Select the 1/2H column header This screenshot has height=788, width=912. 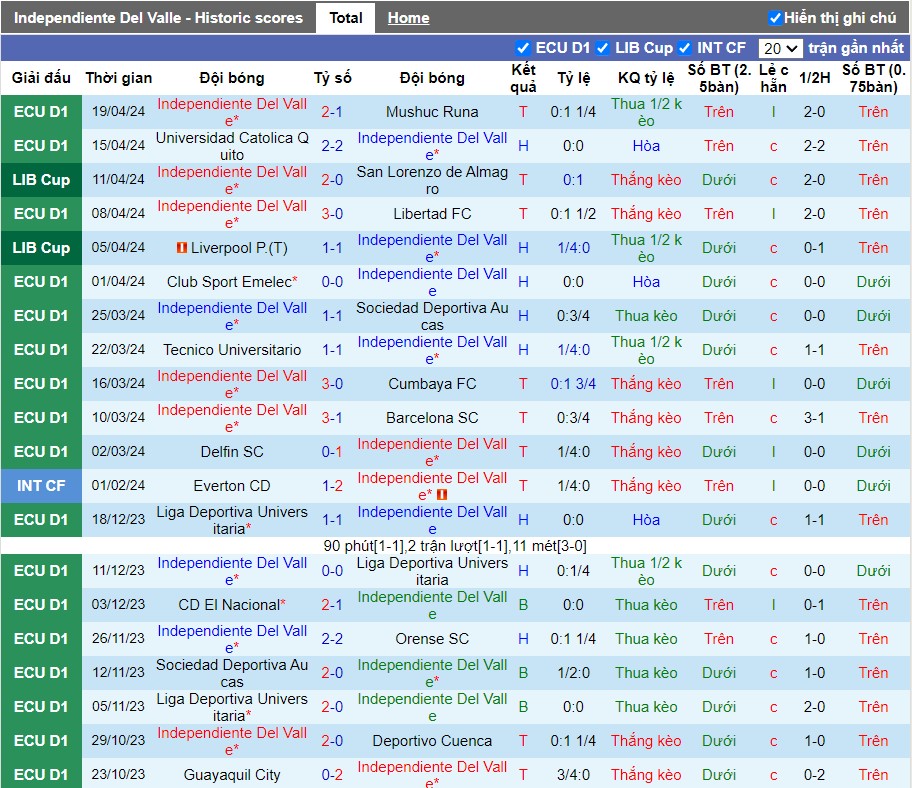(814, 78)
